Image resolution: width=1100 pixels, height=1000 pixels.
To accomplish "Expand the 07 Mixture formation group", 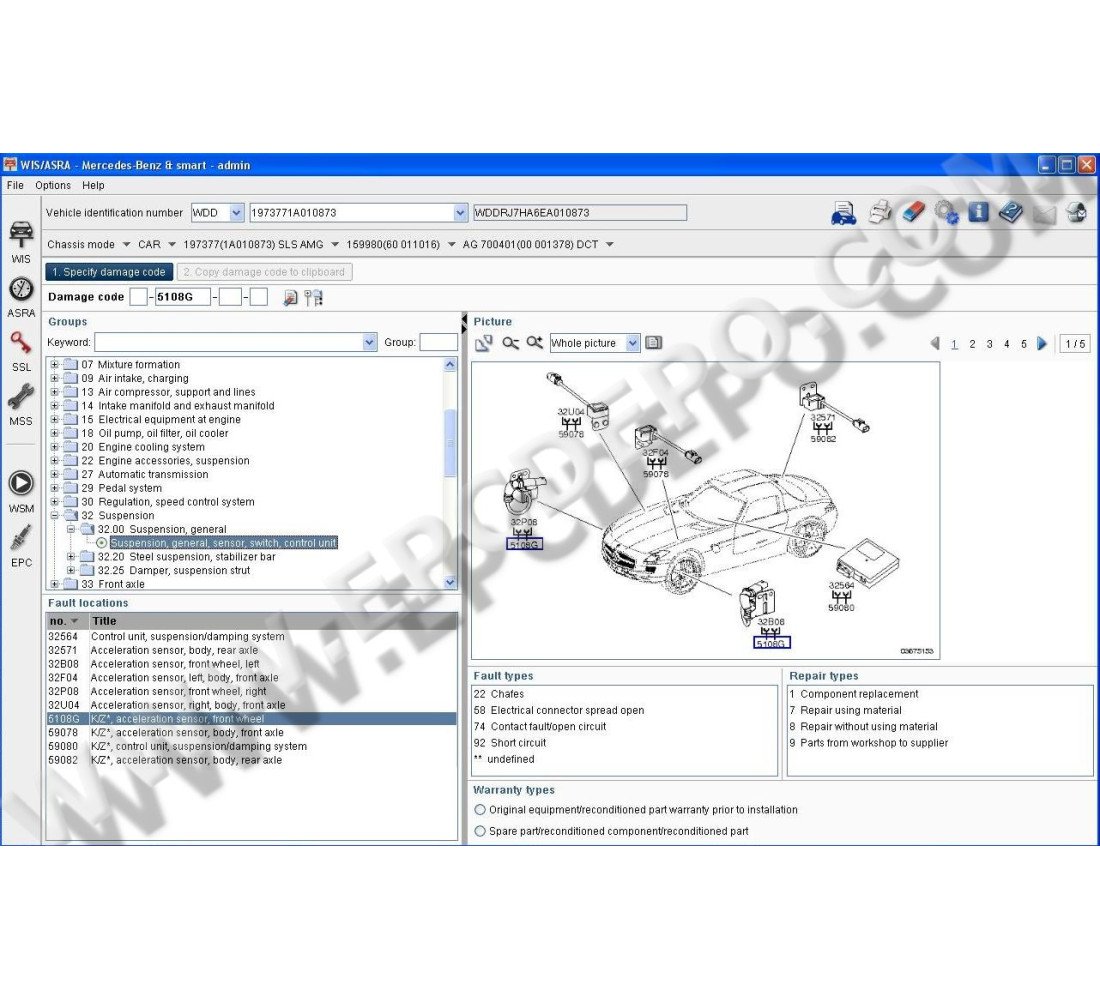I will pos(55,364).
